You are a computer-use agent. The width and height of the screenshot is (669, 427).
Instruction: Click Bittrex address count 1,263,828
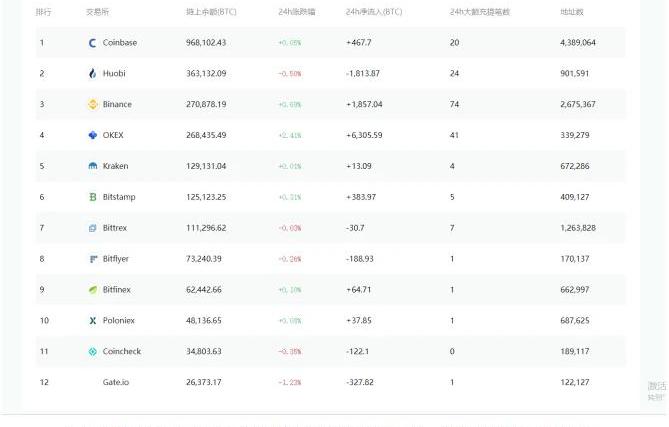(578, 228)
